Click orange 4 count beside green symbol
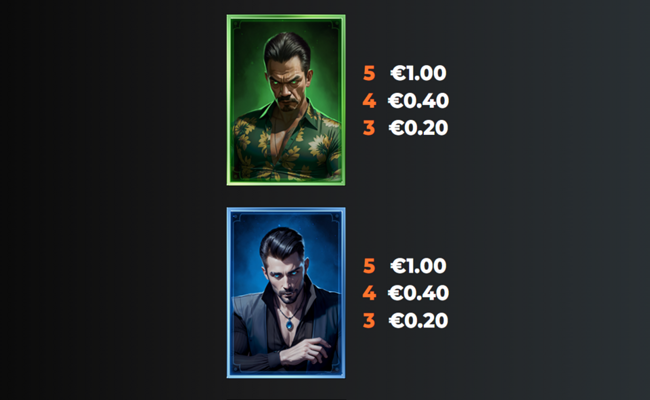Image resolution: width=650 pixels, height=400 pixels. pos(369,101)
